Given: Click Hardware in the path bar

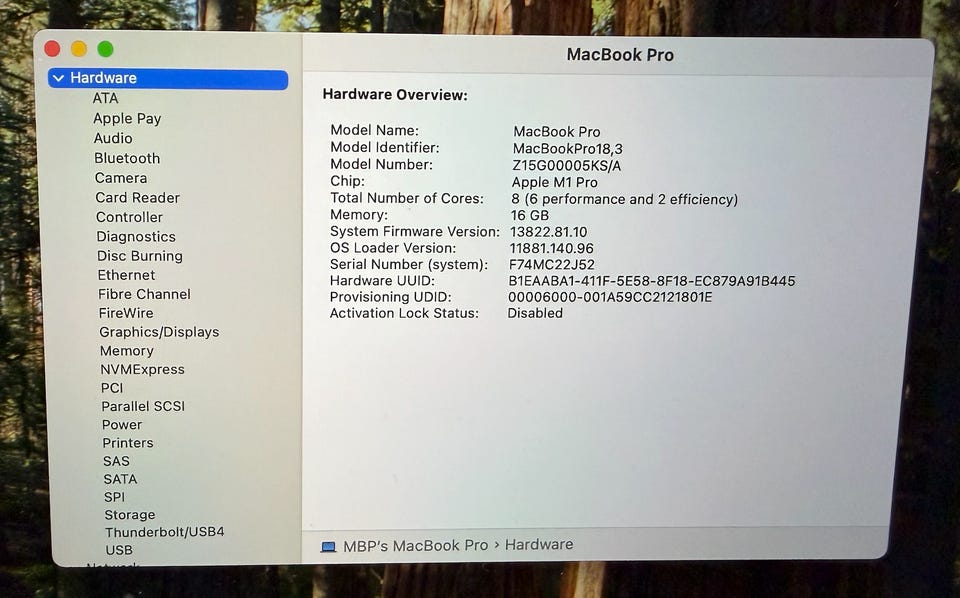Looking at the screenshot, I should [x=539, y=545].
